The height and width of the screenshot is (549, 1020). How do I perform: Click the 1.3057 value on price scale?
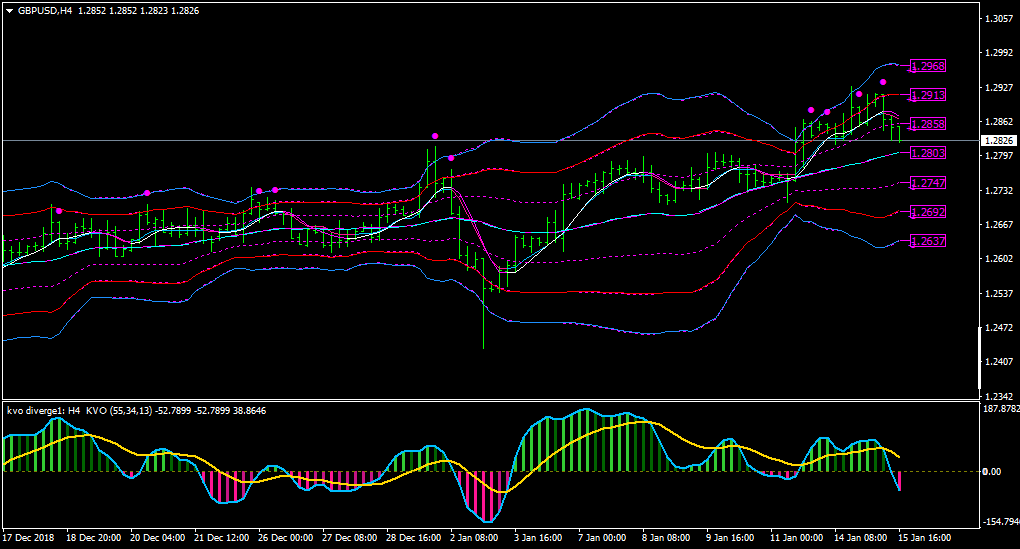coord(999,19)
